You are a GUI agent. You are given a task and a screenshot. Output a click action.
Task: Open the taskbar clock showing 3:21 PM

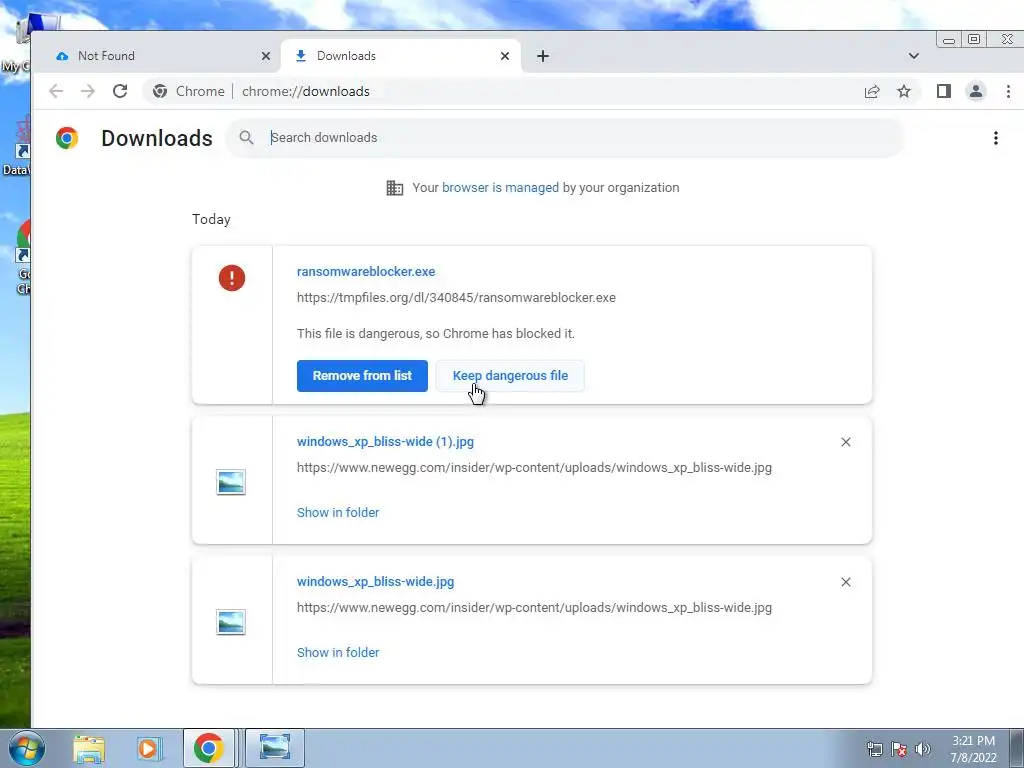click(973, 749)
